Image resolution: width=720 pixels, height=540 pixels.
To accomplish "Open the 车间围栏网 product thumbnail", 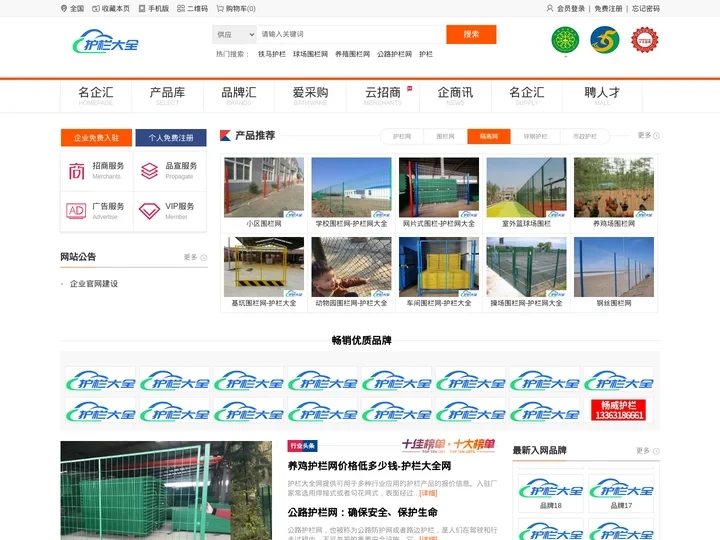I will pos(439,267).
